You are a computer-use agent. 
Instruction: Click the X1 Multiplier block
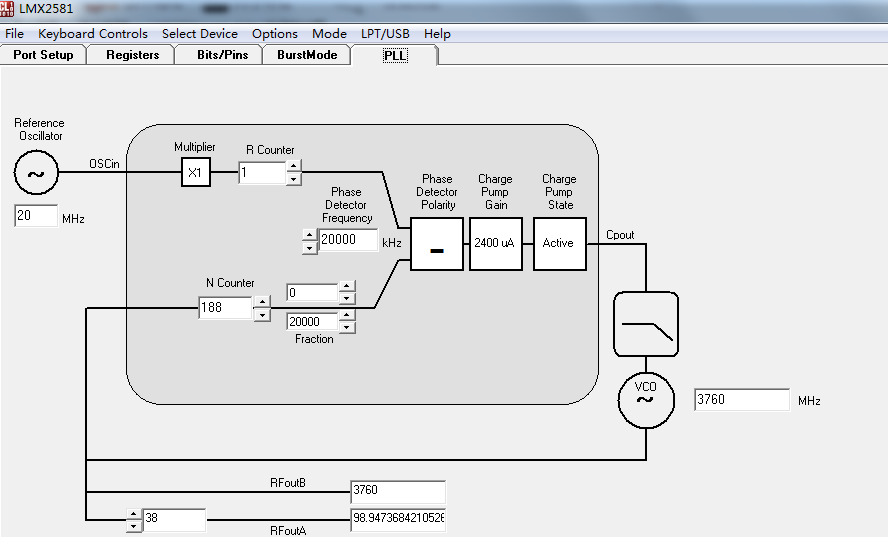pyautogui.click(x=195, y=172)
